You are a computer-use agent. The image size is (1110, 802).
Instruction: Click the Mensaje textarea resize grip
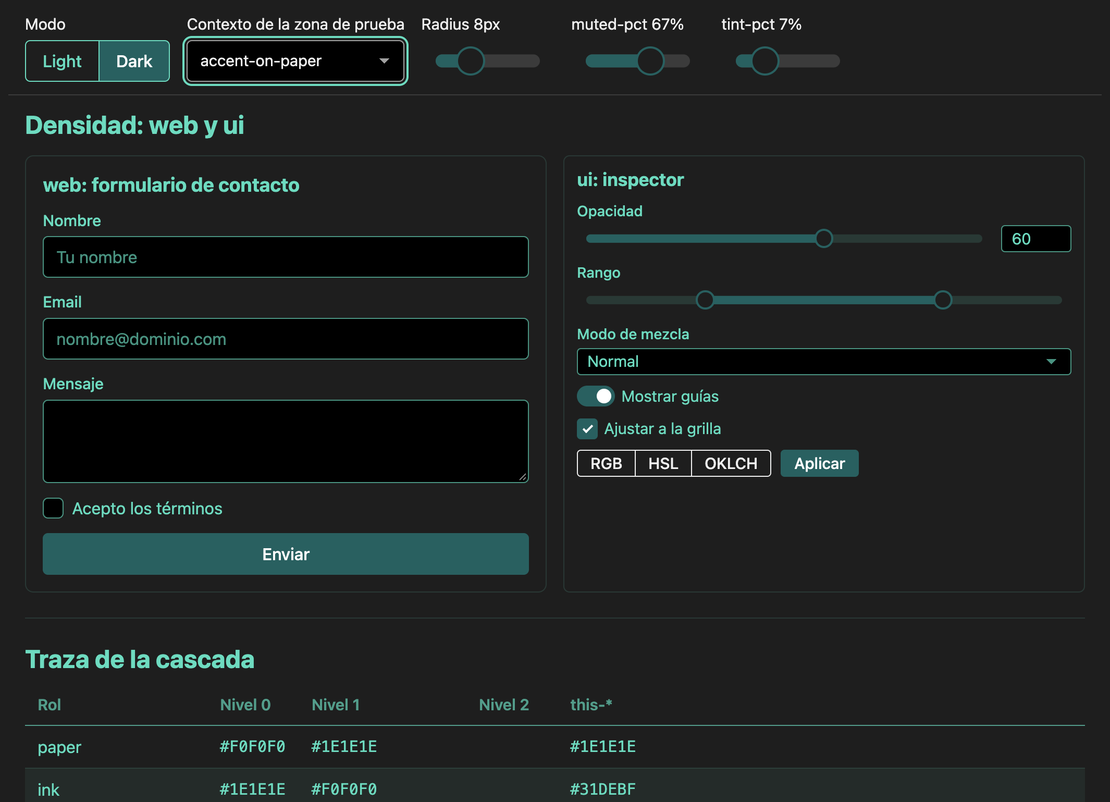click(522, 477)
